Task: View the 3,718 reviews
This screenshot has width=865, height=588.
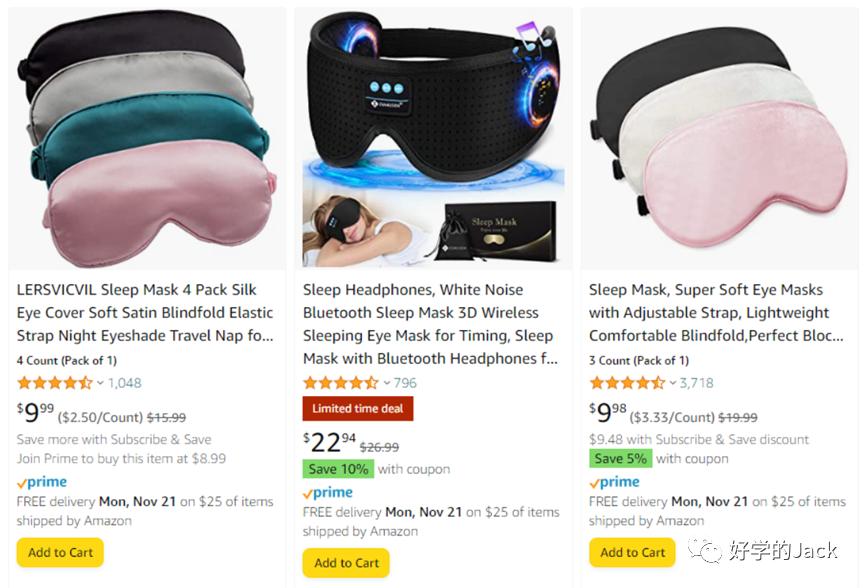Action: point(696,383)
